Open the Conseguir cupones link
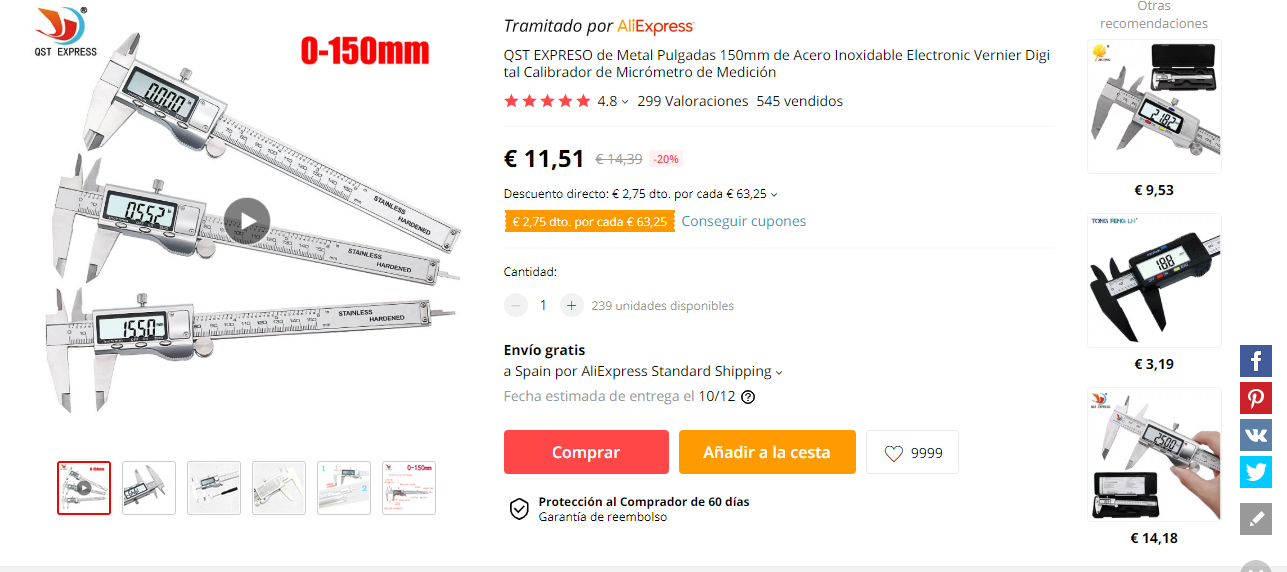This screenshot has height=572, width=1287. point(744,221)
